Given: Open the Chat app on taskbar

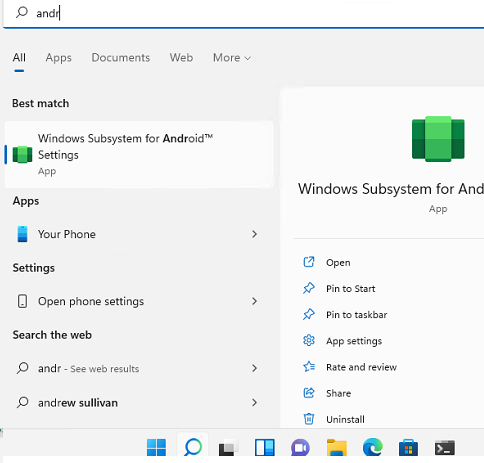Looking at the screenshot, I should pos(300,447).
